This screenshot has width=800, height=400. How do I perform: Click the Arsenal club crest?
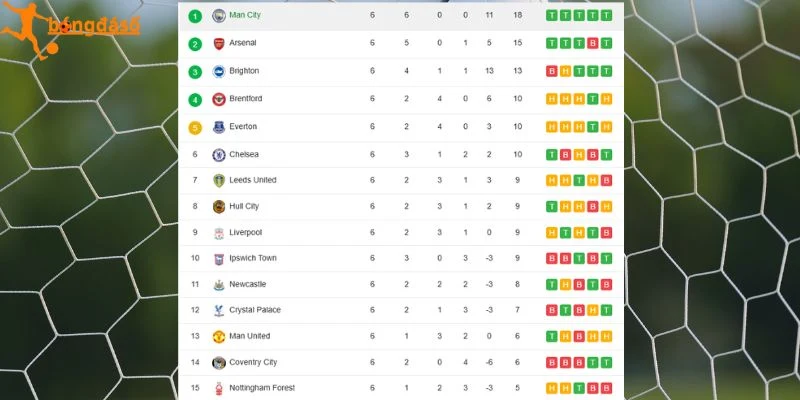219,43
